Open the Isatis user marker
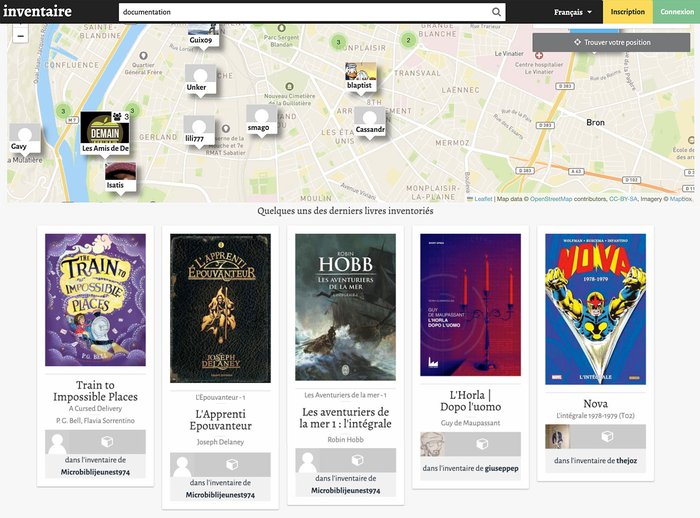 [x=120, y=177]
